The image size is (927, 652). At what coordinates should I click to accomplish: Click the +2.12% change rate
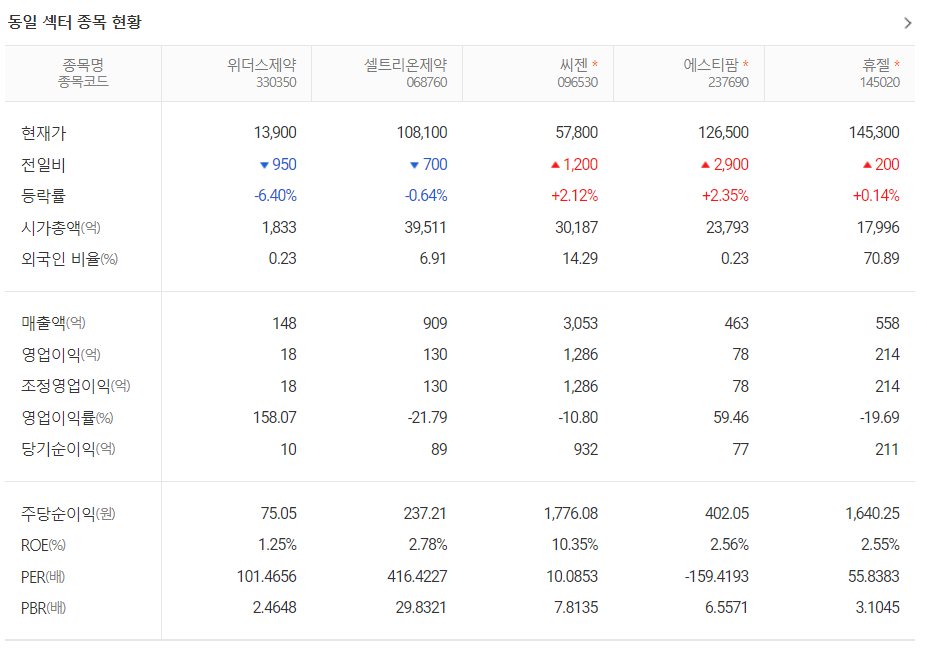[x=575, y=196]
